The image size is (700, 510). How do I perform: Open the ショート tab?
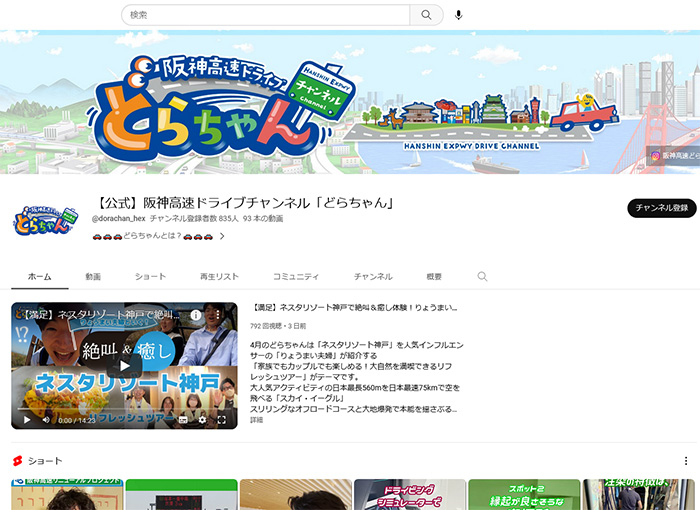150,277
